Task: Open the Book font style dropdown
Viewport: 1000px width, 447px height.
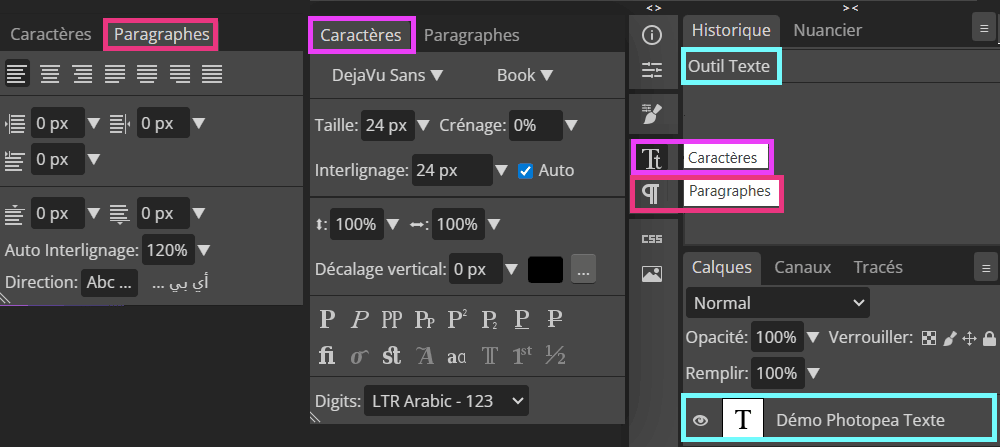Action: coord(525,75)
